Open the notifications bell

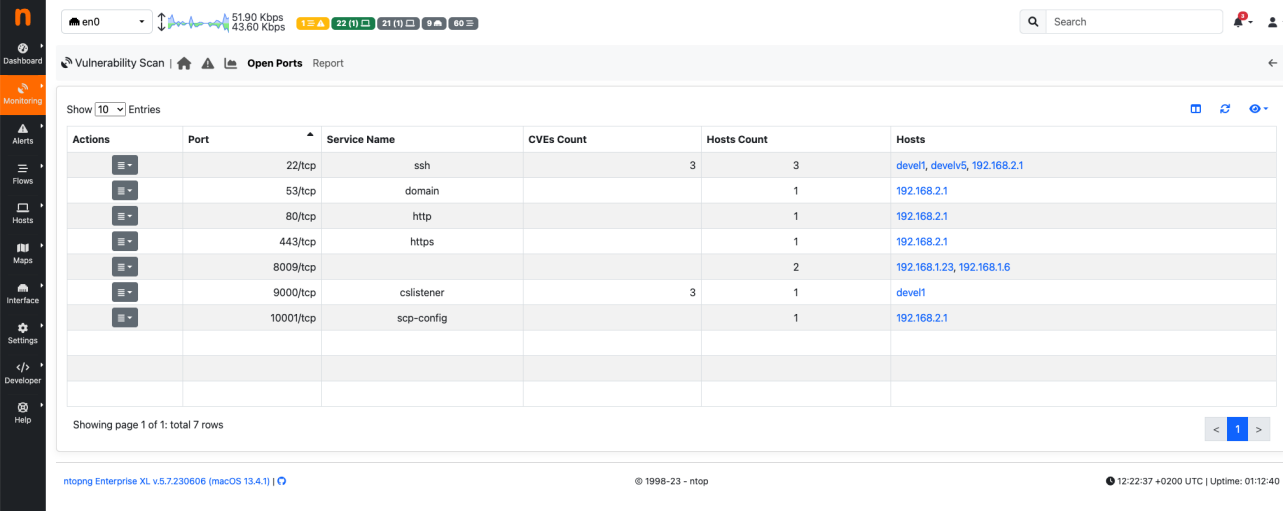pyautogui.click(x=1238, y=22)
